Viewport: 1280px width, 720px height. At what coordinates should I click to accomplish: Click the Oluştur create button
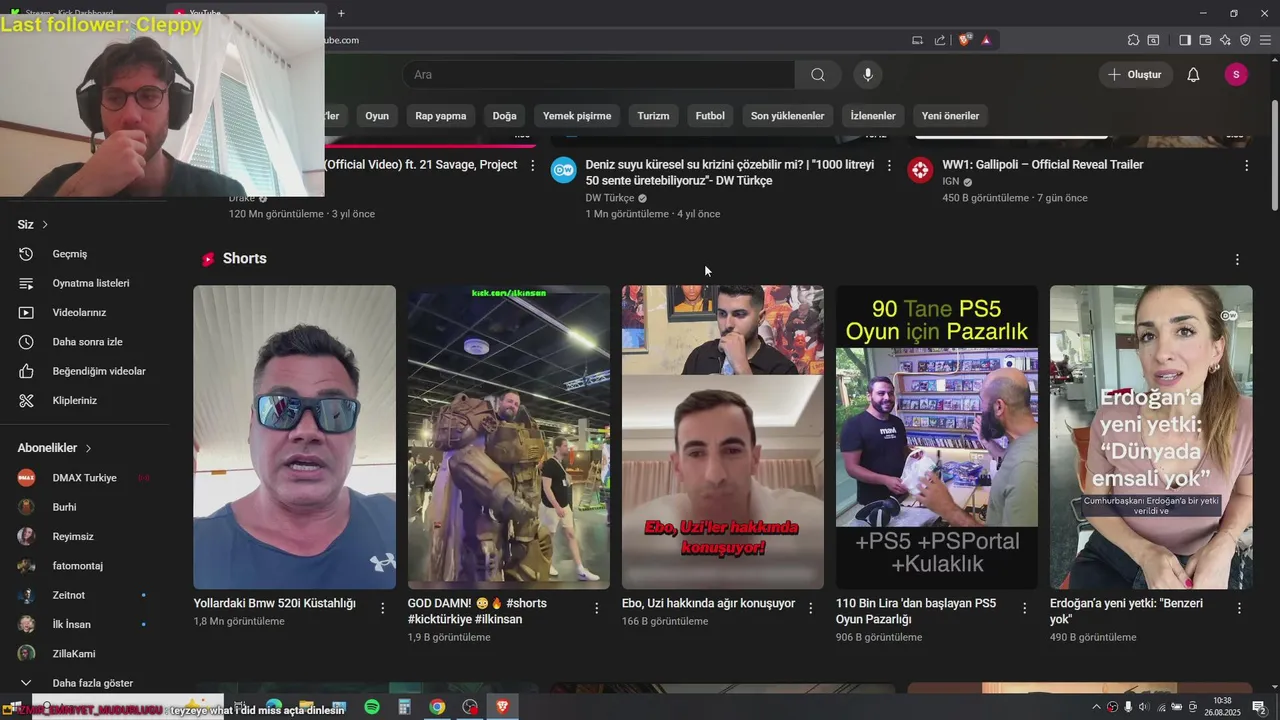pos(1136,75)
